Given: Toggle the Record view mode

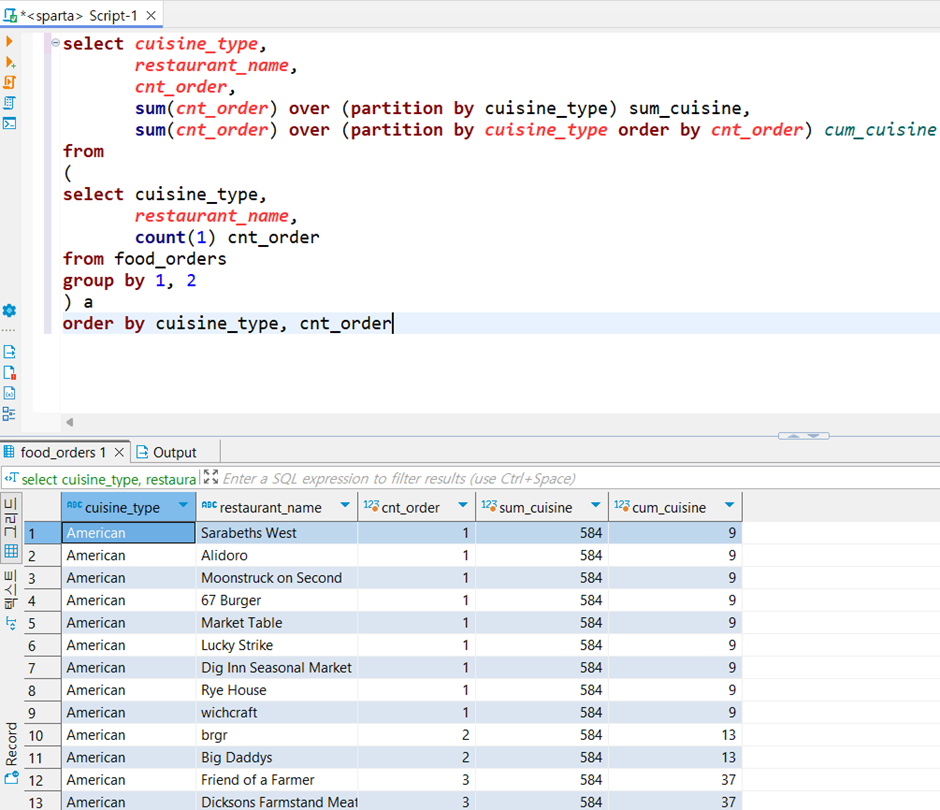Looking at the screenshot, I should click(x=11, y=753).
